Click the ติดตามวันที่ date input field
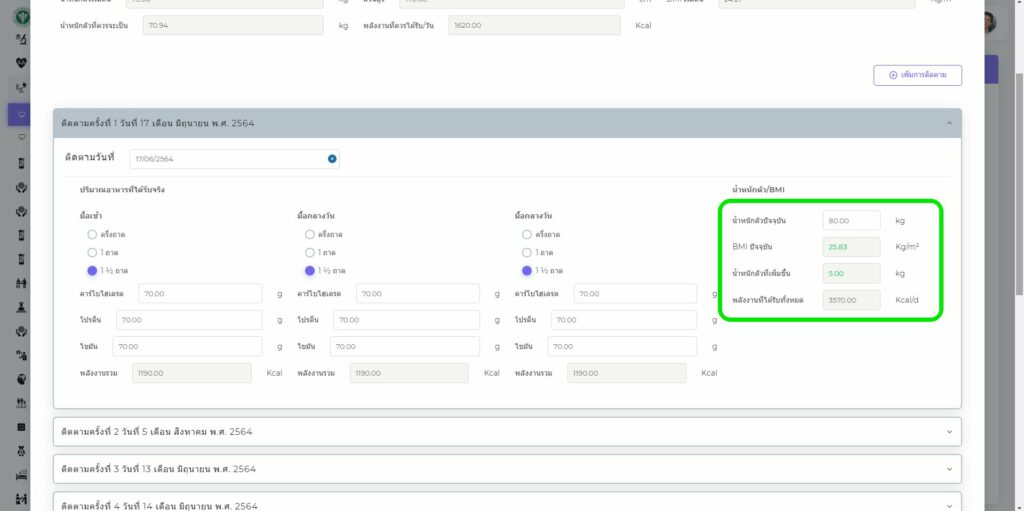Image resolution: width=1024 pixels, height=511 pixels. [228, 159]
